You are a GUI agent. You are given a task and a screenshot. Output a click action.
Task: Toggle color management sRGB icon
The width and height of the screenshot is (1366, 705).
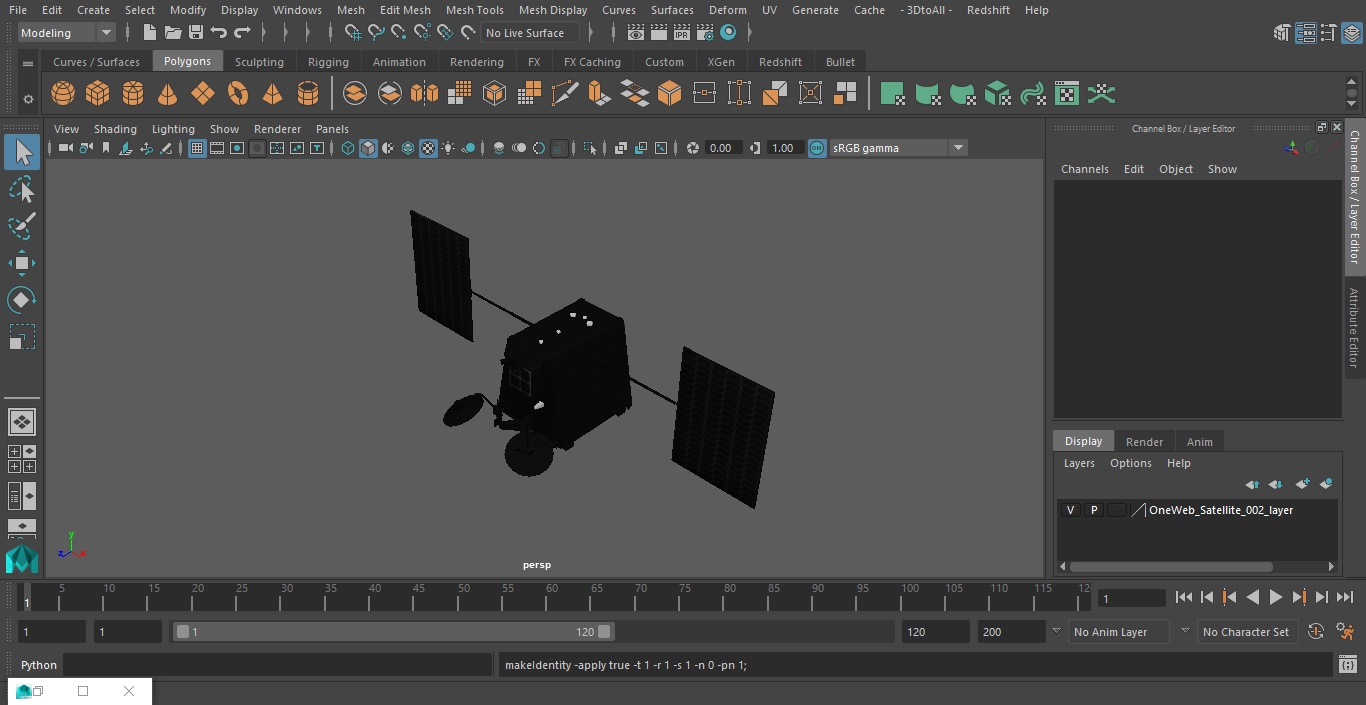point(817,148)
